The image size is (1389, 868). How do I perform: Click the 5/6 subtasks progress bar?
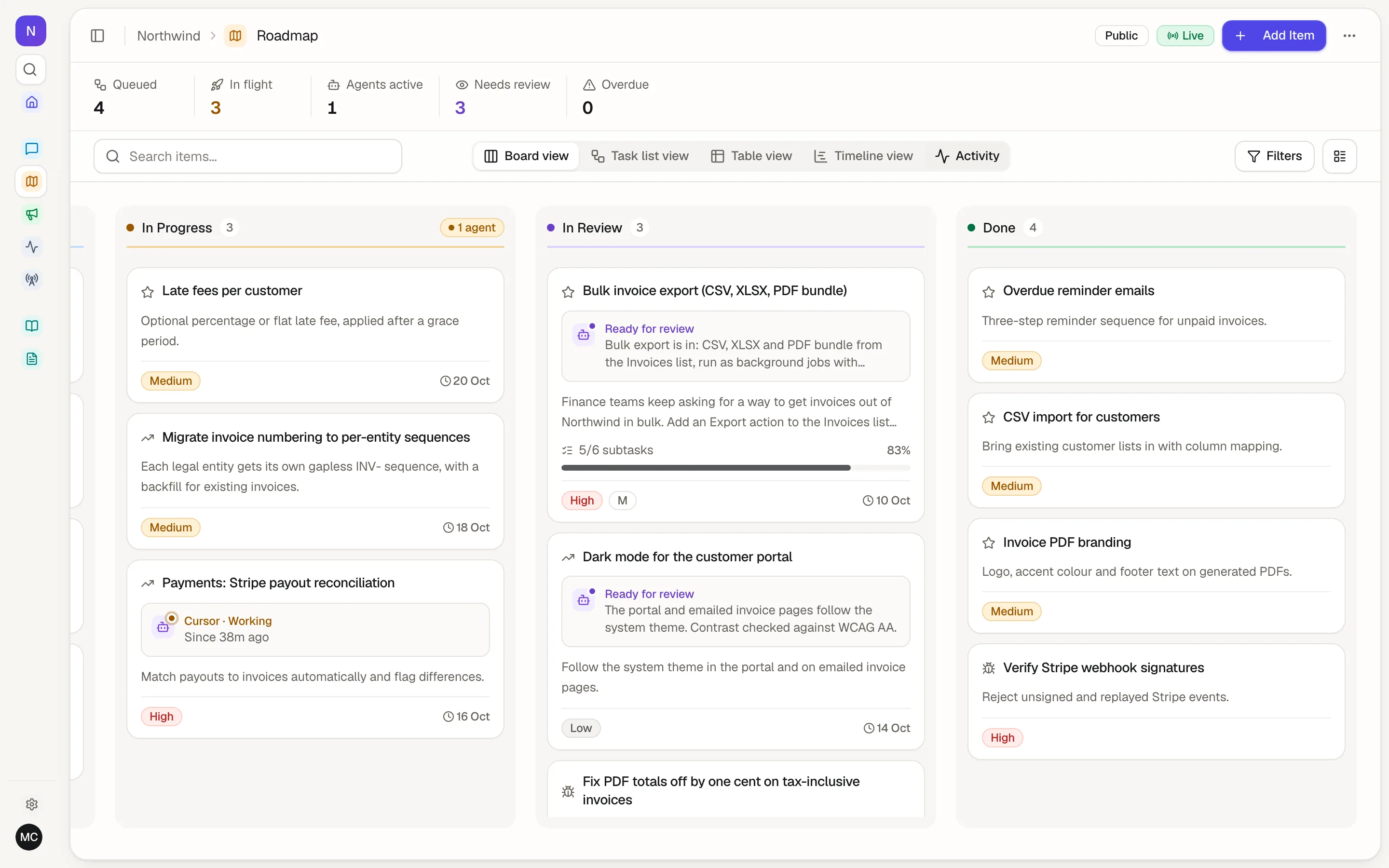coord(735,468)
